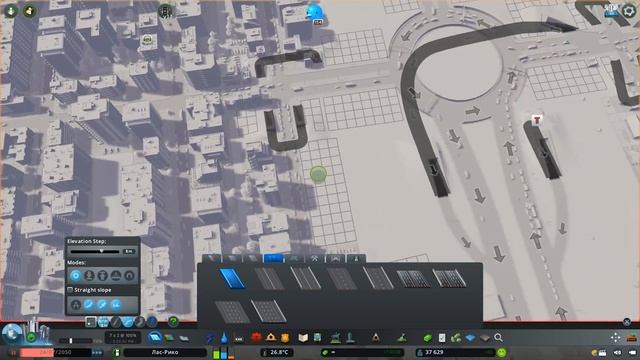Image resolution: width=640 pixels, height=360 pixels.
Task: Pick the last road thumbnail in the top row
Action: coord(449,279)
